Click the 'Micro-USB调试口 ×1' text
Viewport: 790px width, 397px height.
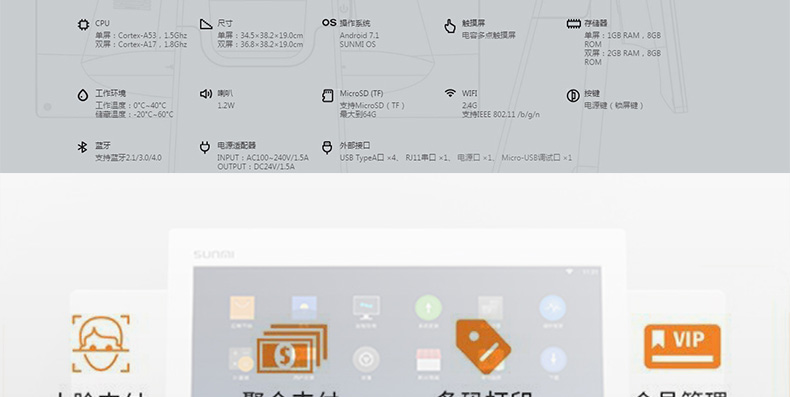pyautogui.click(x=537, y=158)
